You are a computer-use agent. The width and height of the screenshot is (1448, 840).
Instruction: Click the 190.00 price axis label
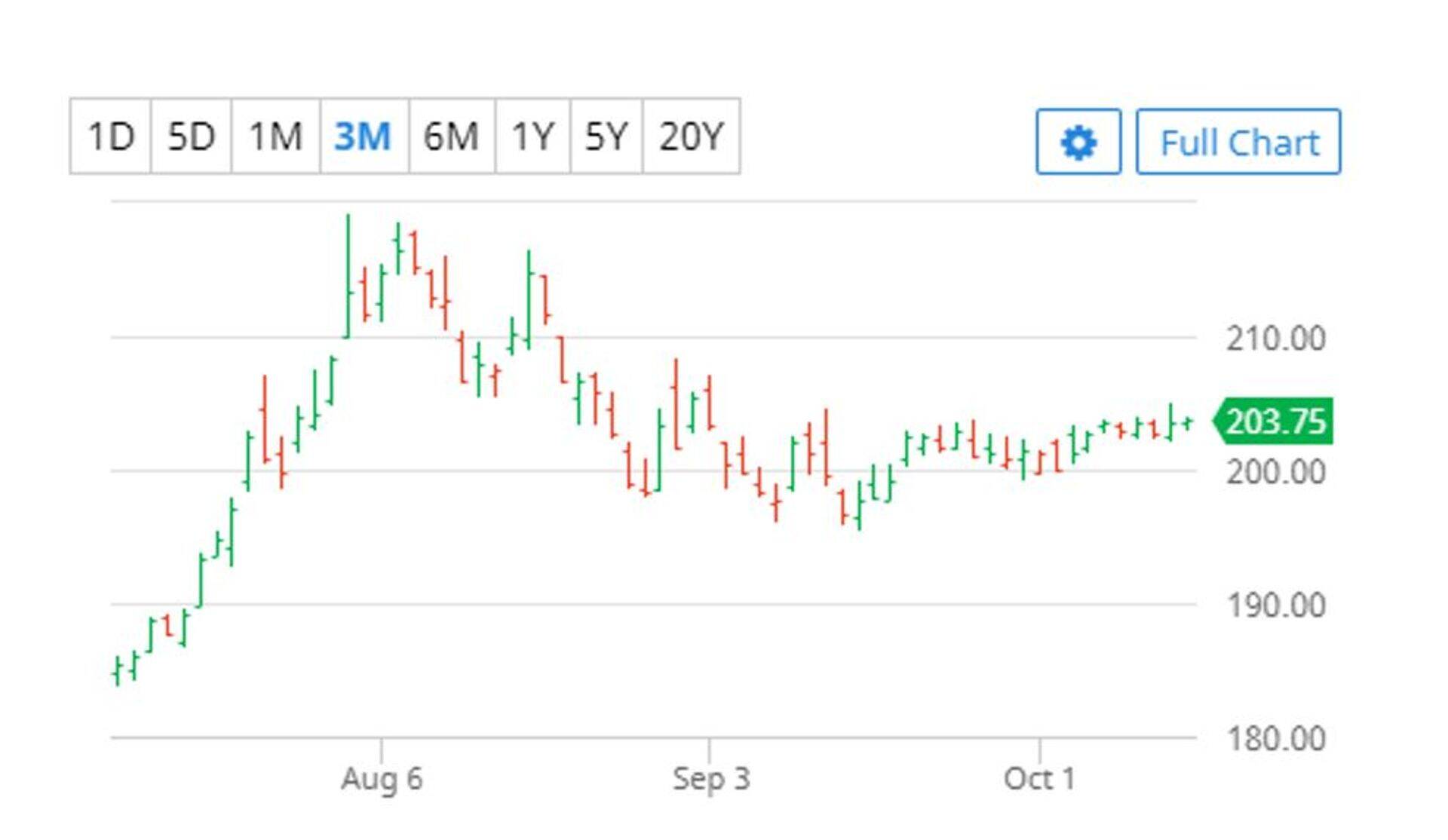(1275, 605)
